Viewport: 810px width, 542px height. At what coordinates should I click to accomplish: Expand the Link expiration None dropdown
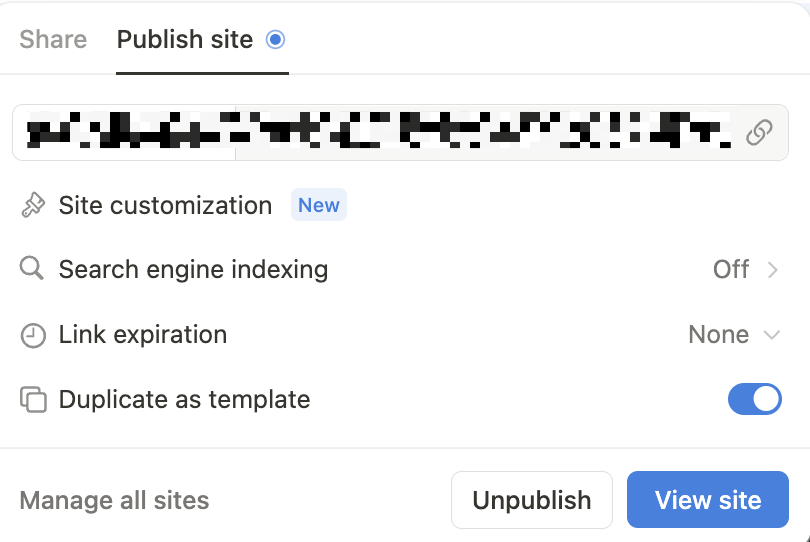(734, 335)
